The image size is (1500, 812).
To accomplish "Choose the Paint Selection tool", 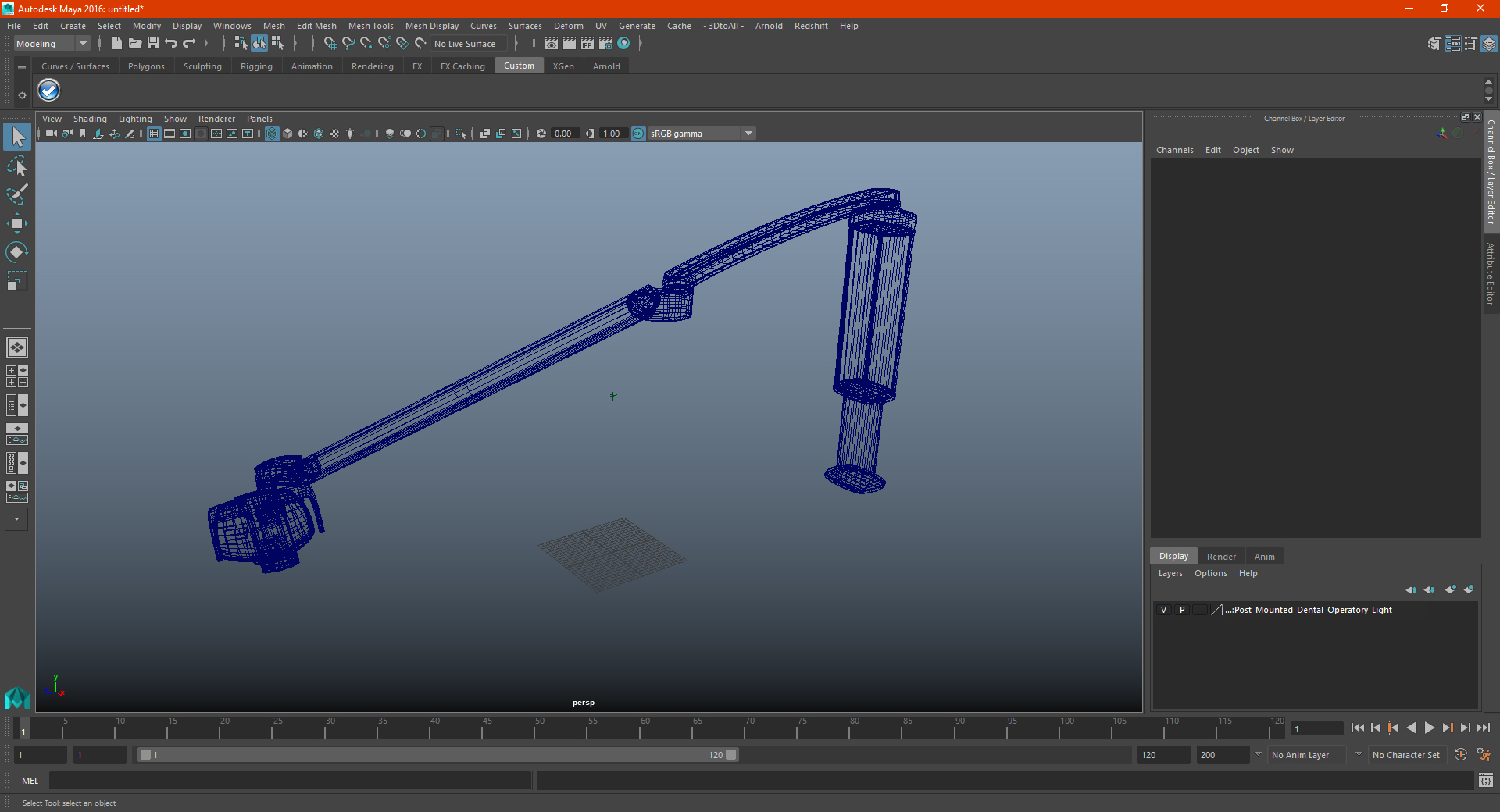I will [x=17, y=194].
